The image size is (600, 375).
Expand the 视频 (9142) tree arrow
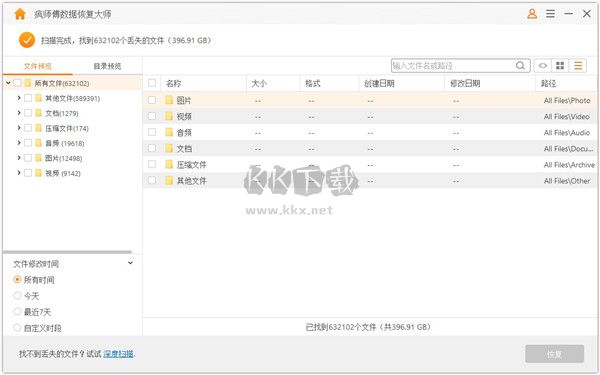pyautogui.click(x=19, y=173)
